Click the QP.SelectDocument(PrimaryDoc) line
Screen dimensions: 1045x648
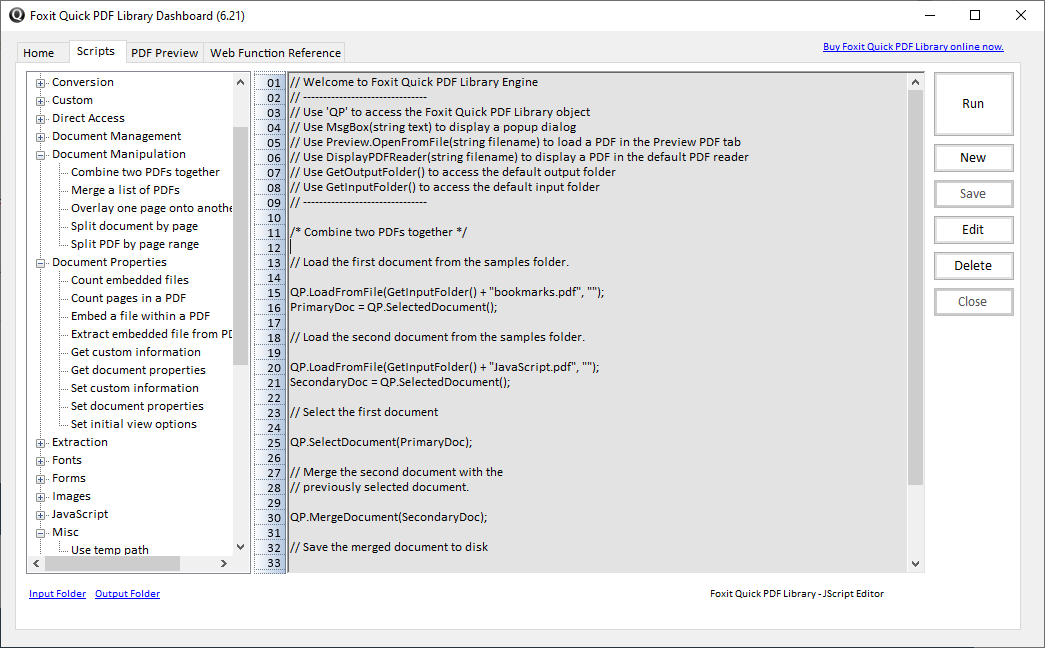[381, 442]
